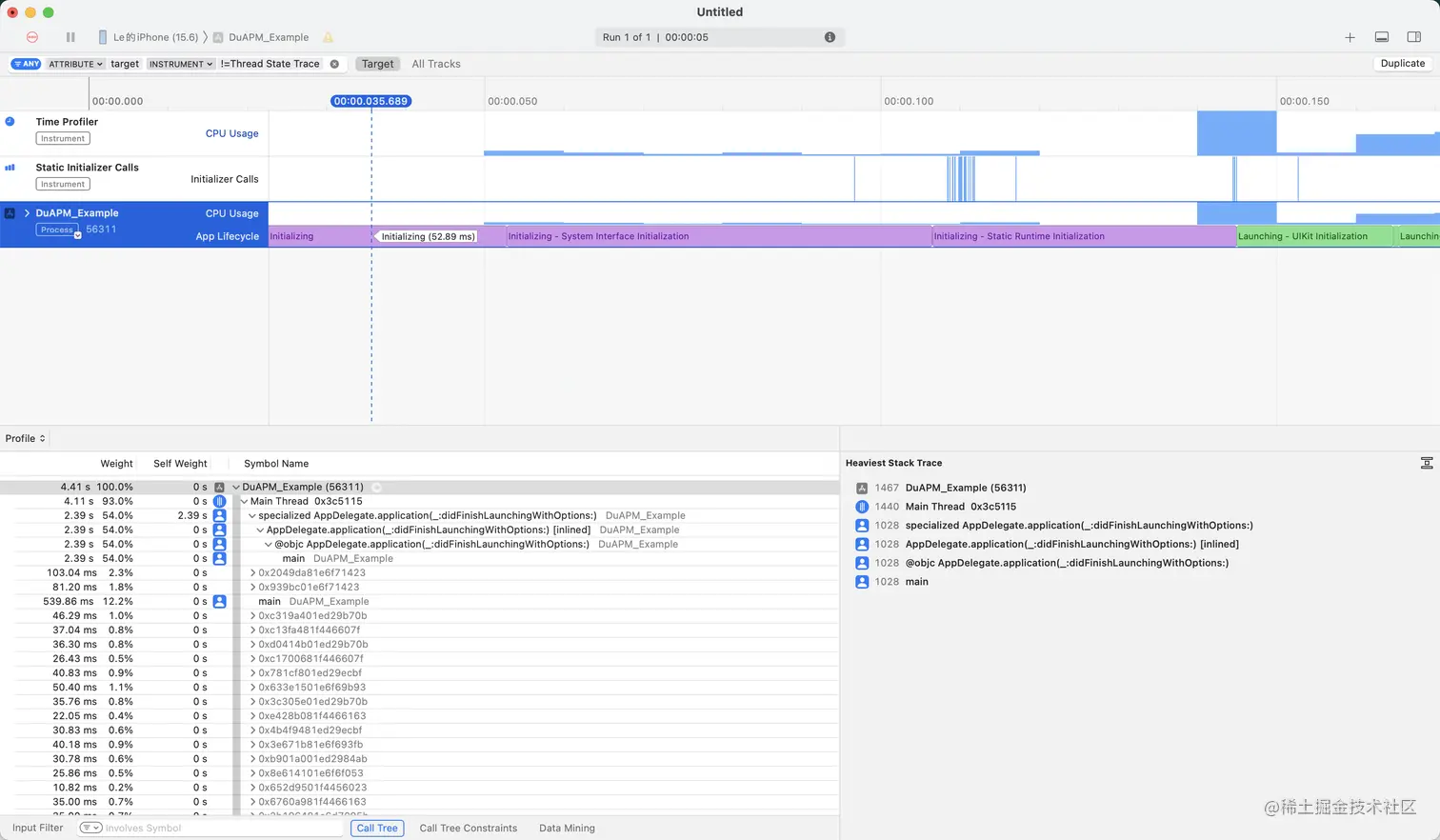This screenshot has height=840, width=1440.
Task: Click the 00:00.035.689 playhead marker
Action: pos(371,101)
